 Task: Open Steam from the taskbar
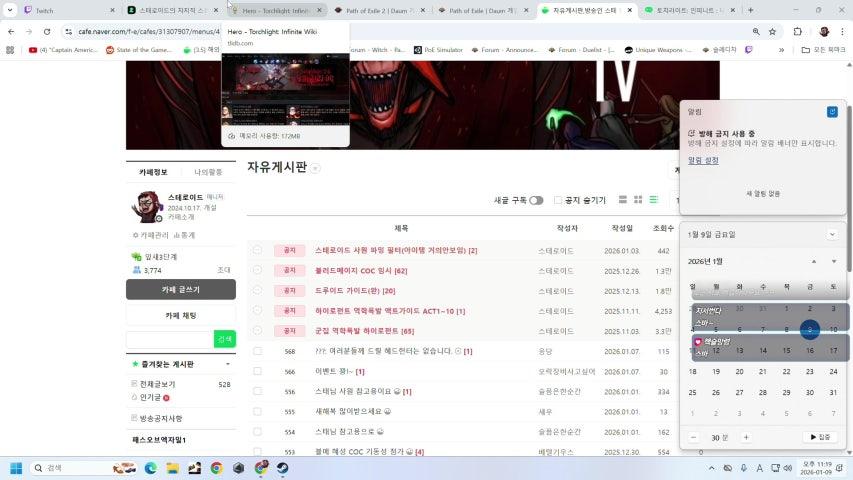[x=282, y=468]
